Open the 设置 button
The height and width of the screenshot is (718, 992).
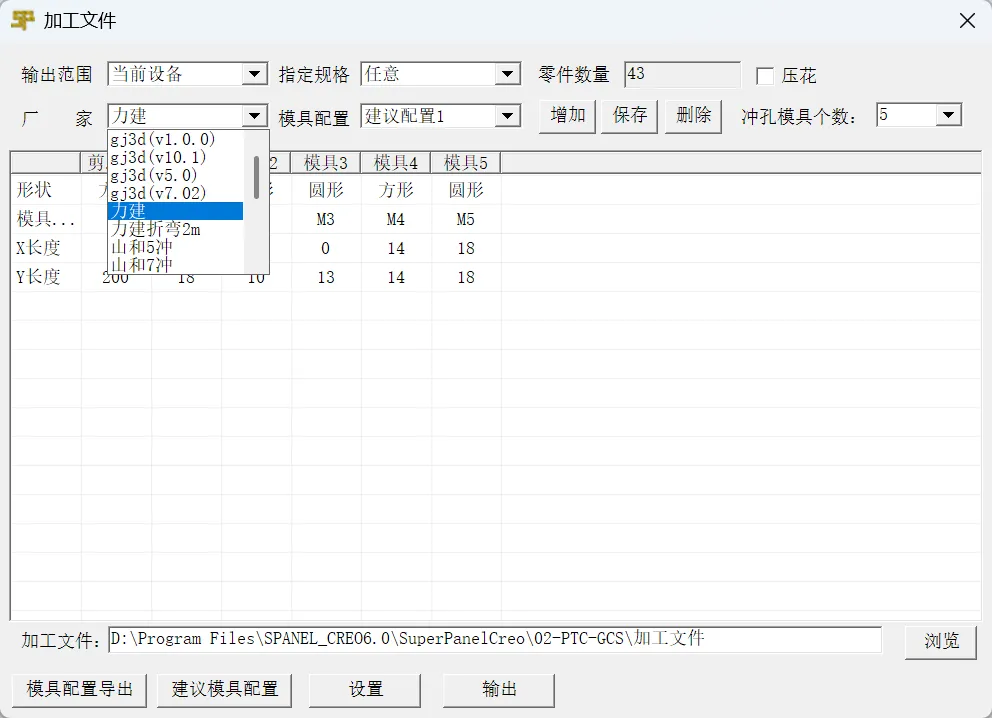click(x=365, y=690)
